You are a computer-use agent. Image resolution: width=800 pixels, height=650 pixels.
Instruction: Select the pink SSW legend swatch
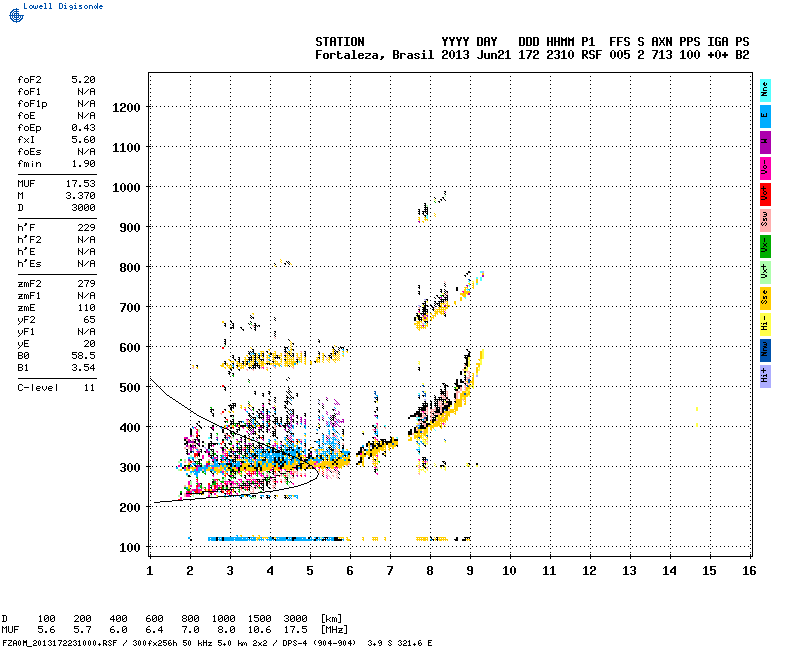click(x=765, y=219)
